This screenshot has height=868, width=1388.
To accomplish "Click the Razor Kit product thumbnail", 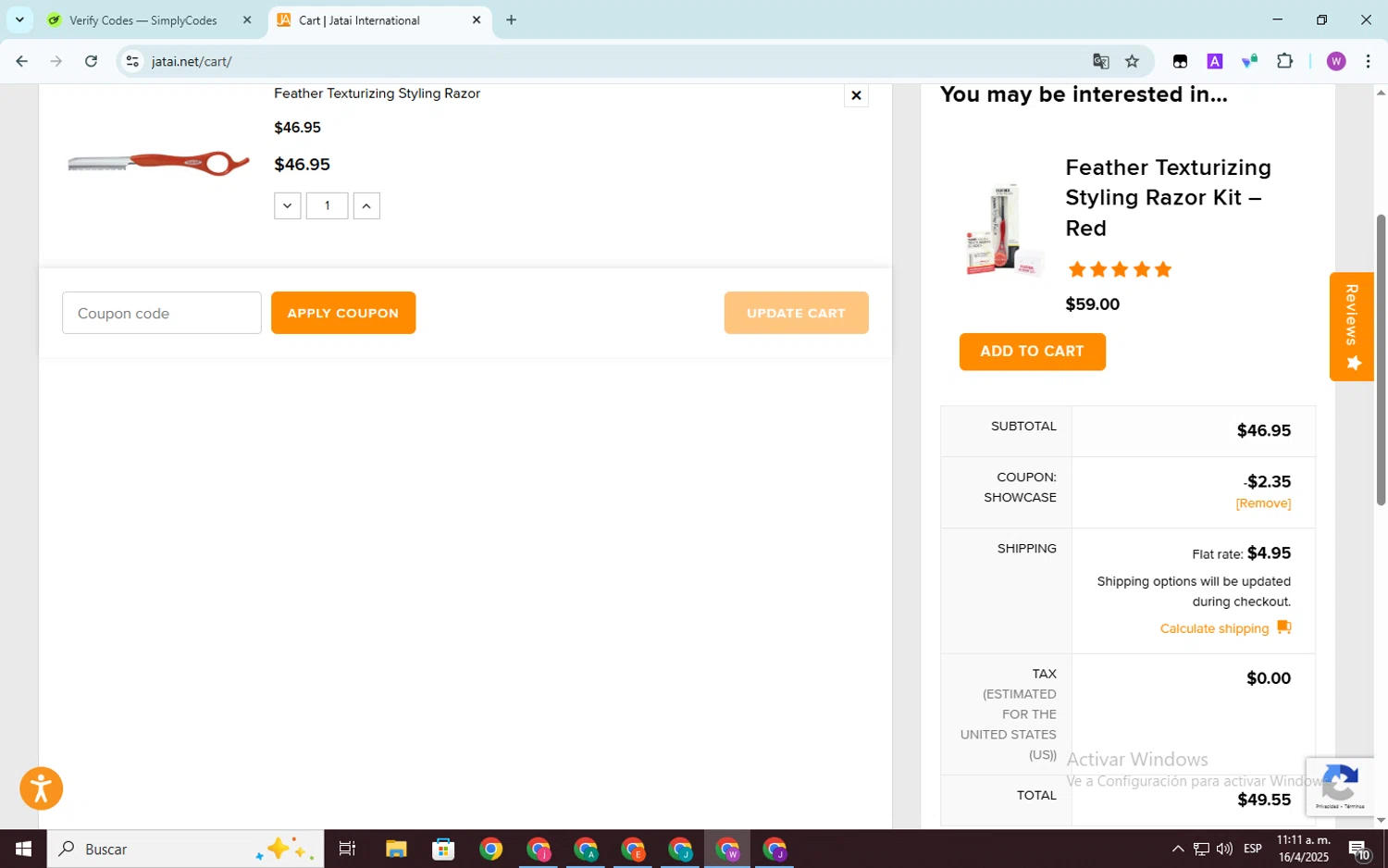I will tap(1005, 229).
